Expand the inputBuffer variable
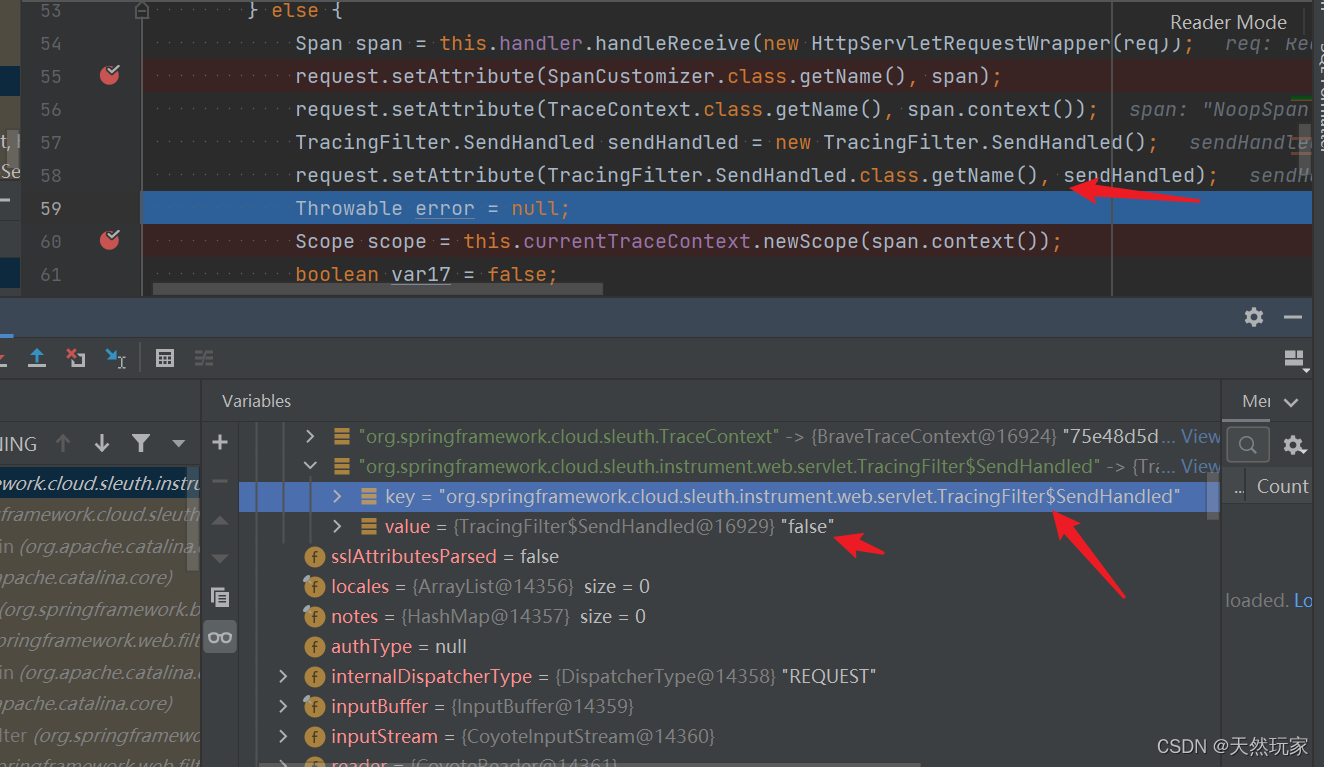This screenshot has height=767, width=1324. coord(284,707)
